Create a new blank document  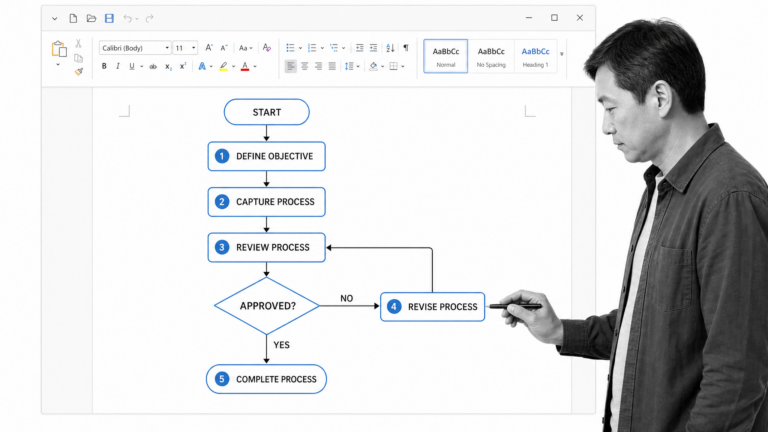pyautogui.click(x=73, y=19)
